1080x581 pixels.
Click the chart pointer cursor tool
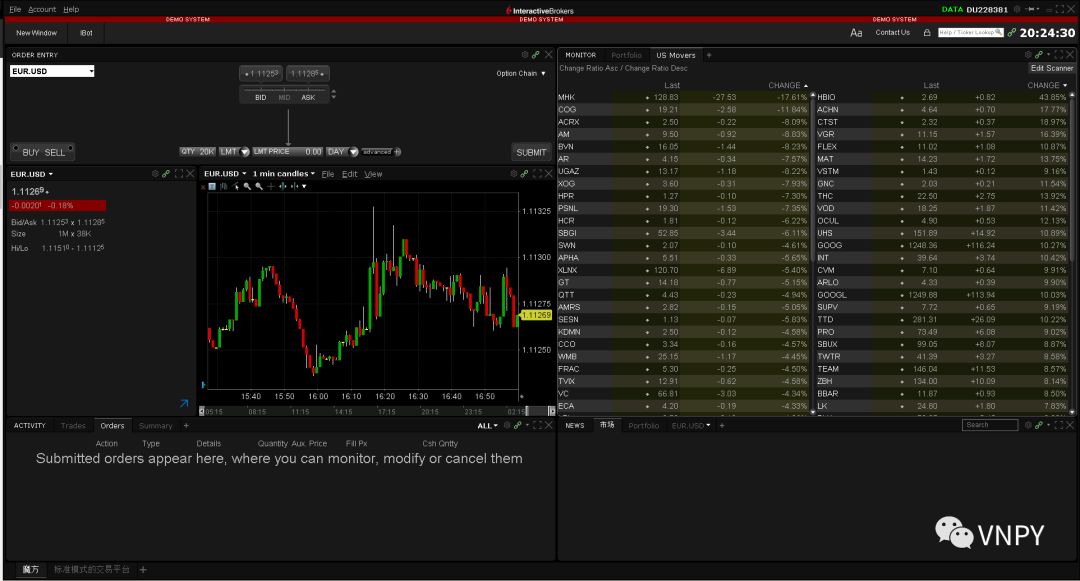(x=236, y=187)
